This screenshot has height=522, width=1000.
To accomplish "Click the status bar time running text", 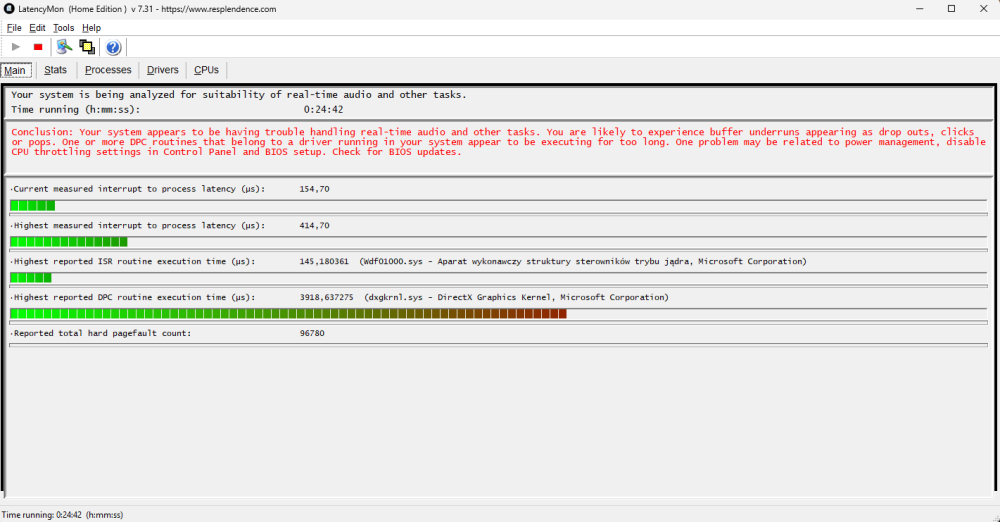I will point(62,515).
